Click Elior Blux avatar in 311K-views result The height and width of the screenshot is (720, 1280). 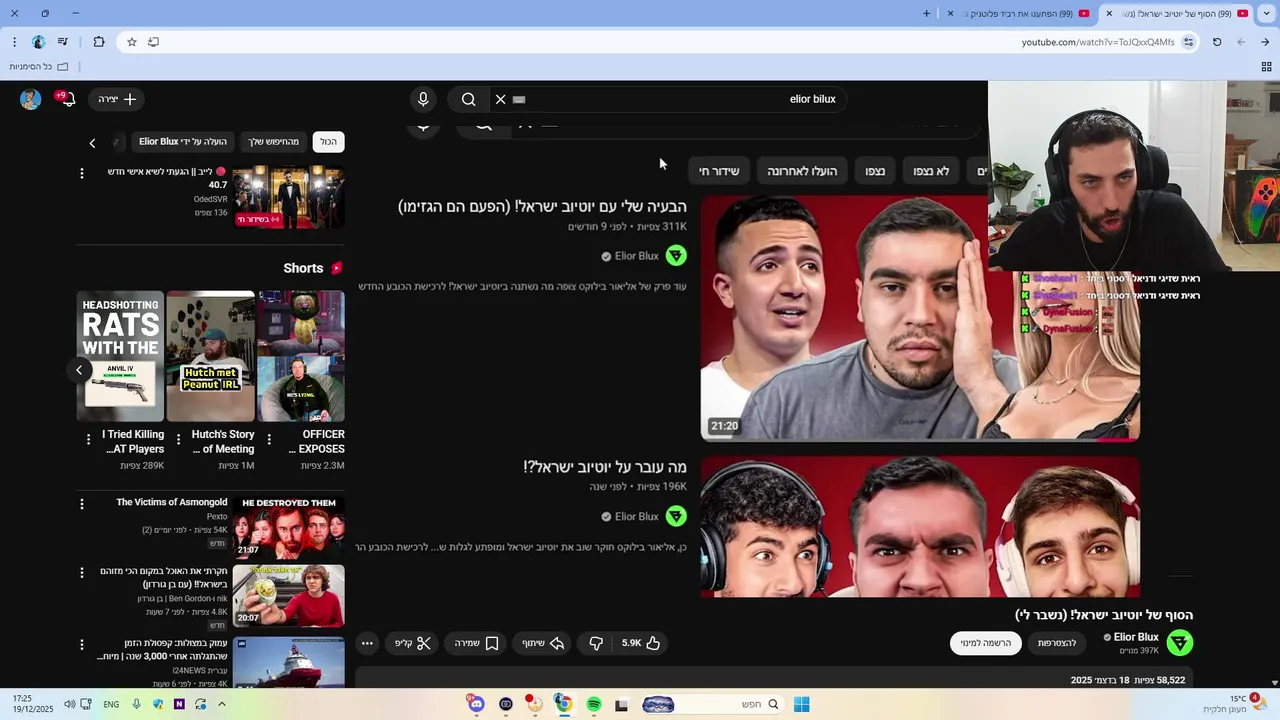coord(676,256)
